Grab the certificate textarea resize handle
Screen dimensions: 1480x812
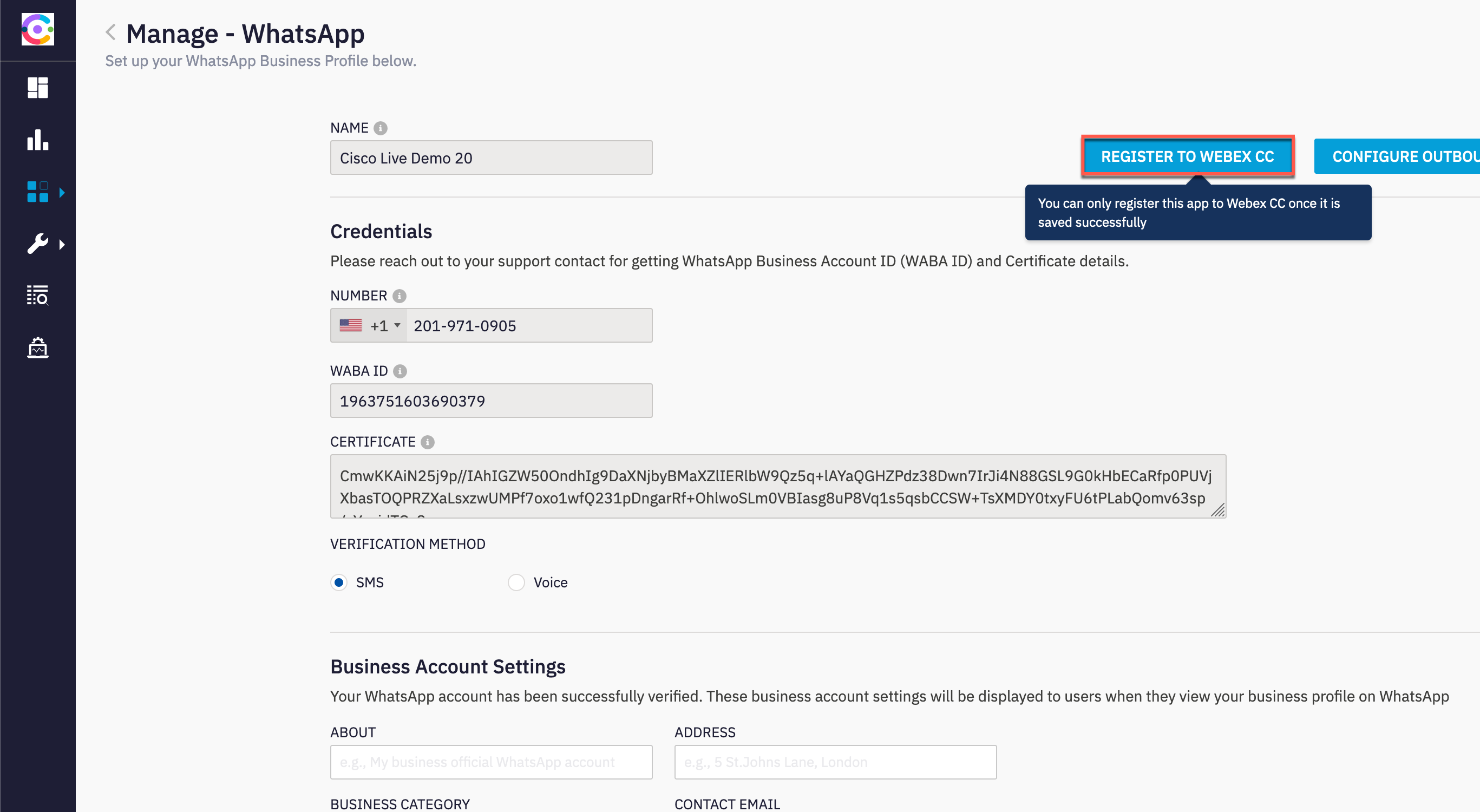tap(1217, 510)
